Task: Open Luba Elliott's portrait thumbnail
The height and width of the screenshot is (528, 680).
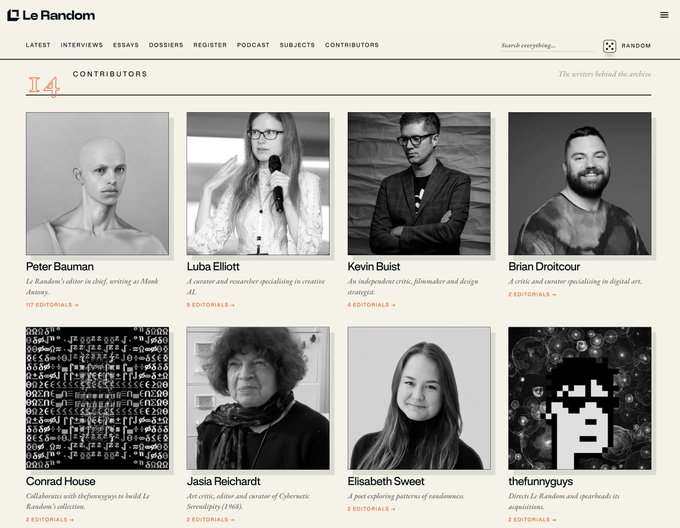Action: pos(258,183)
